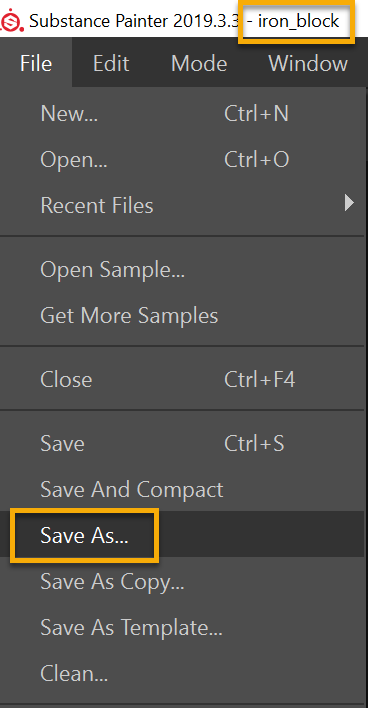Choose Close from the File menu

(x=182, y=380)
